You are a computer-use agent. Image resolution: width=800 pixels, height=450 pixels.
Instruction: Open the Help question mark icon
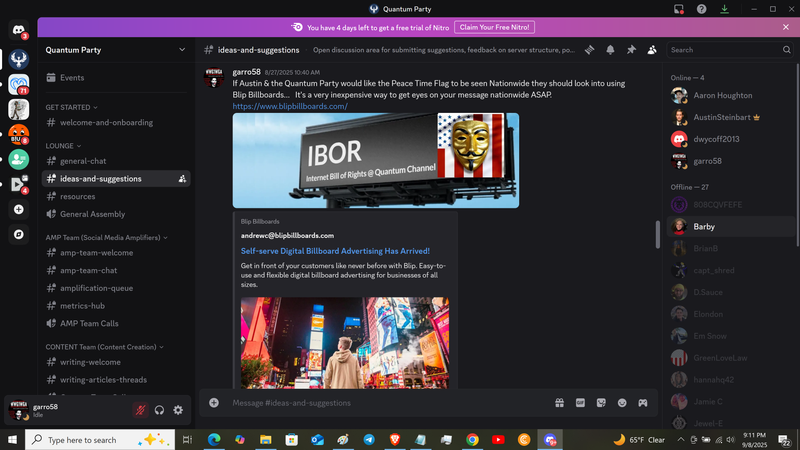pyautogui.click(x=702, y=9)
